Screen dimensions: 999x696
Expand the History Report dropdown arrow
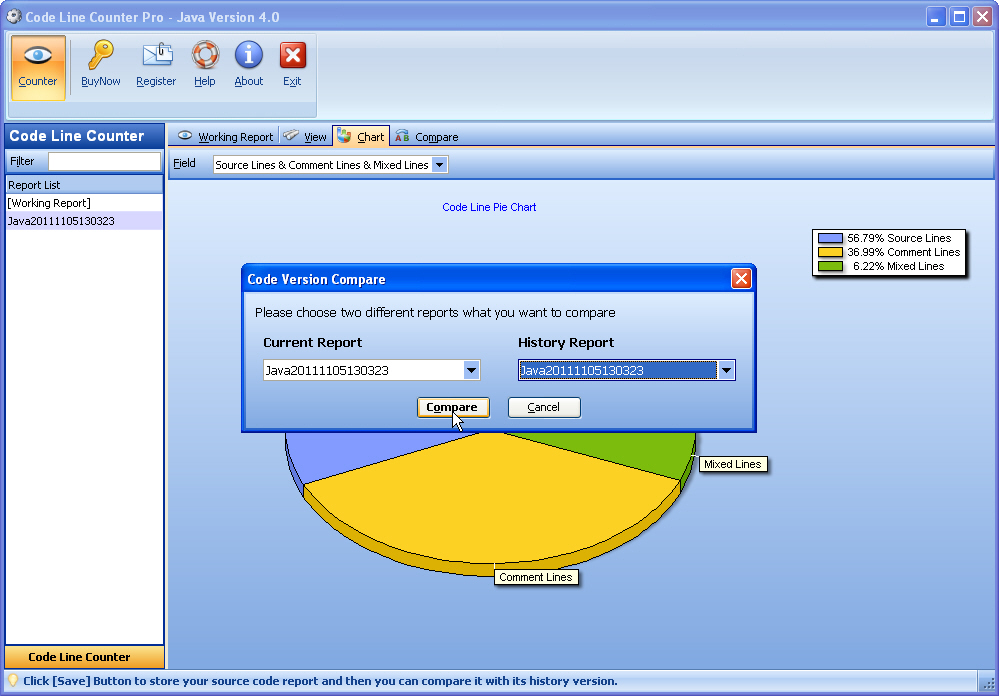pyautogui.click(x=726, y=370)
